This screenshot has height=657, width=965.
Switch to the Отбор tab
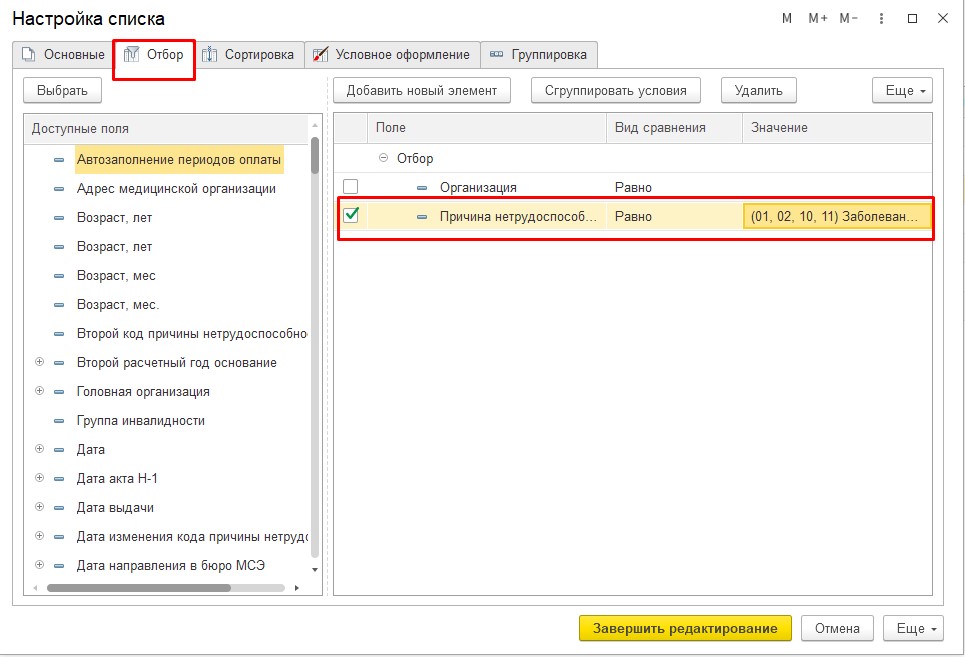pyautogui.click(x=154, y=55)
